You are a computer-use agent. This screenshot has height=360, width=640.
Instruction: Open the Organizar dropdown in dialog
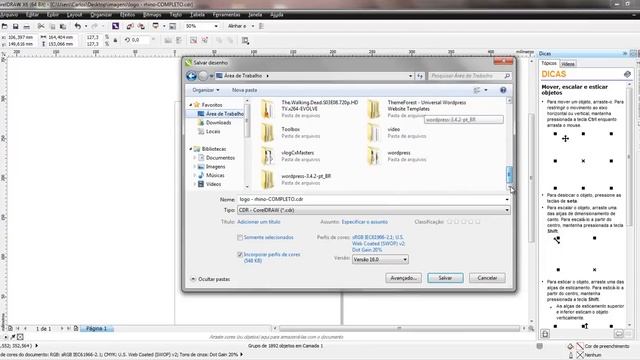tap(206, 90)
